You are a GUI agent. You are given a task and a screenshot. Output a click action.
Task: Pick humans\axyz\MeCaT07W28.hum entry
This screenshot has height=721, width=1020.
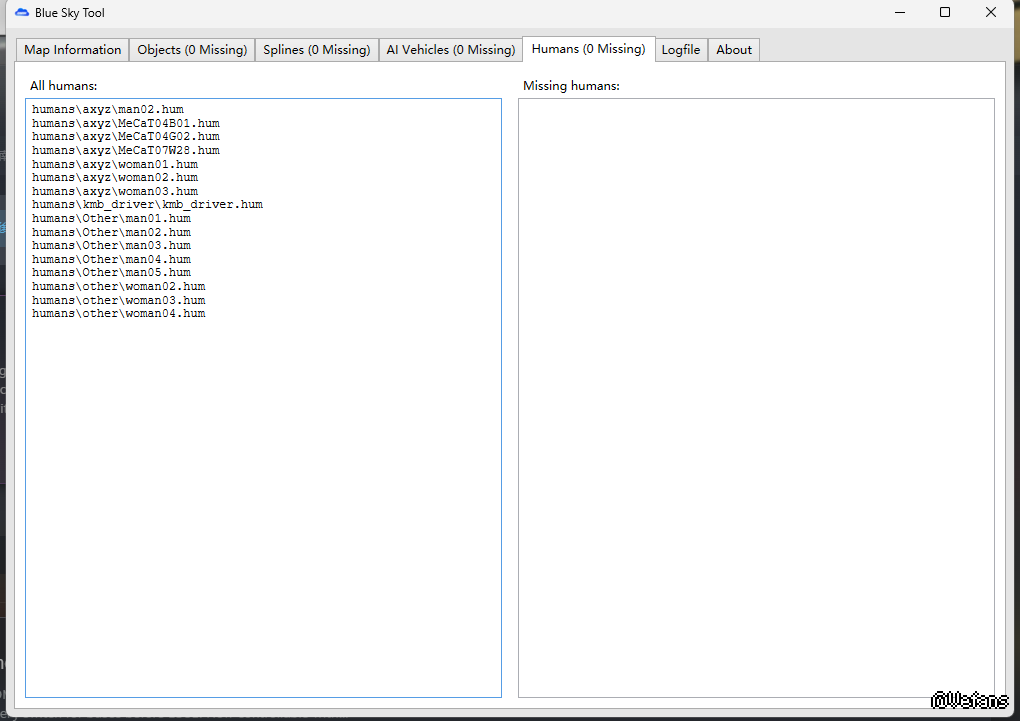(x=126, y=150)
